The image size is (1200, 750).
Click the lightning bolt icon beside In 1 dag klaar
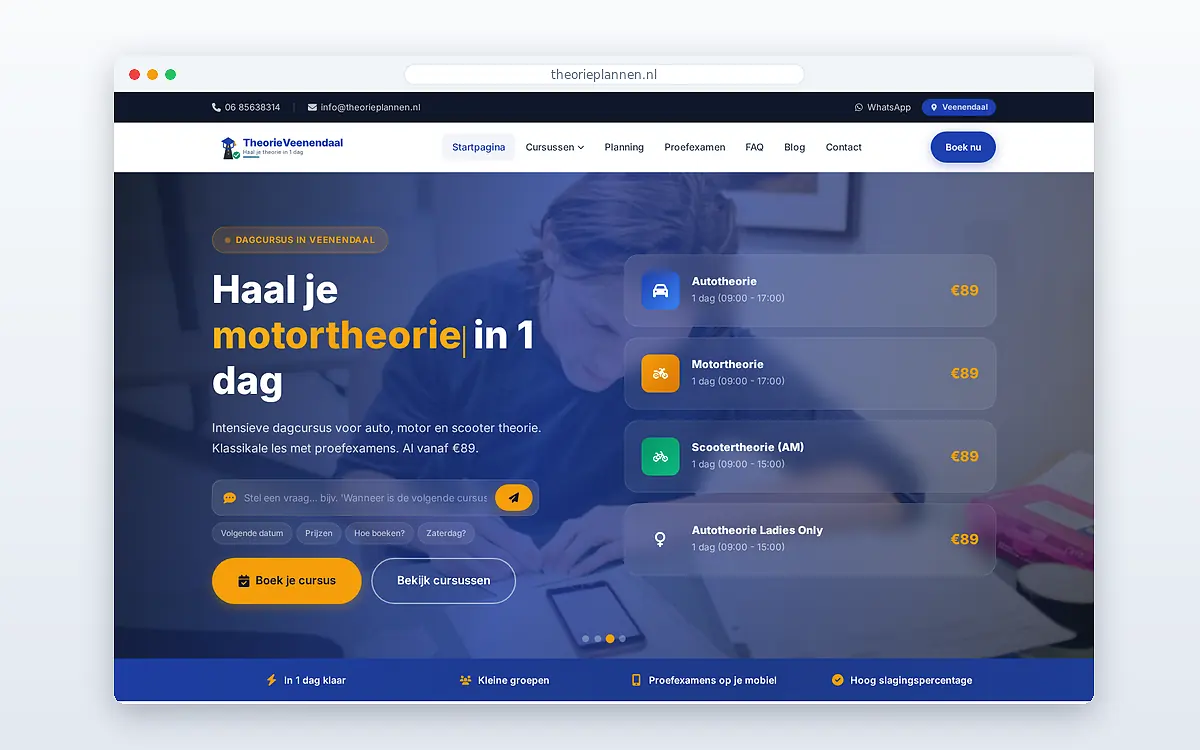pyautogui.click(x=271, y=680)
